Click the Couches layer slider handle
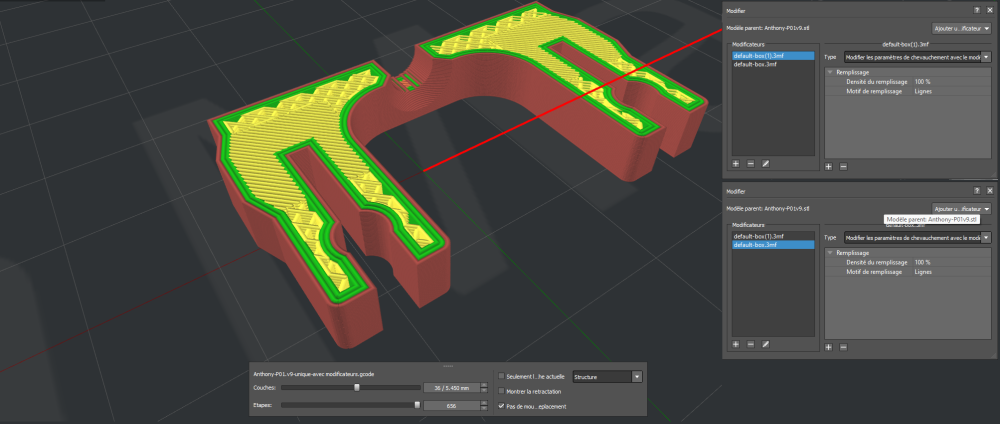This screenshot has height=424, width=1000. [357, 387]
